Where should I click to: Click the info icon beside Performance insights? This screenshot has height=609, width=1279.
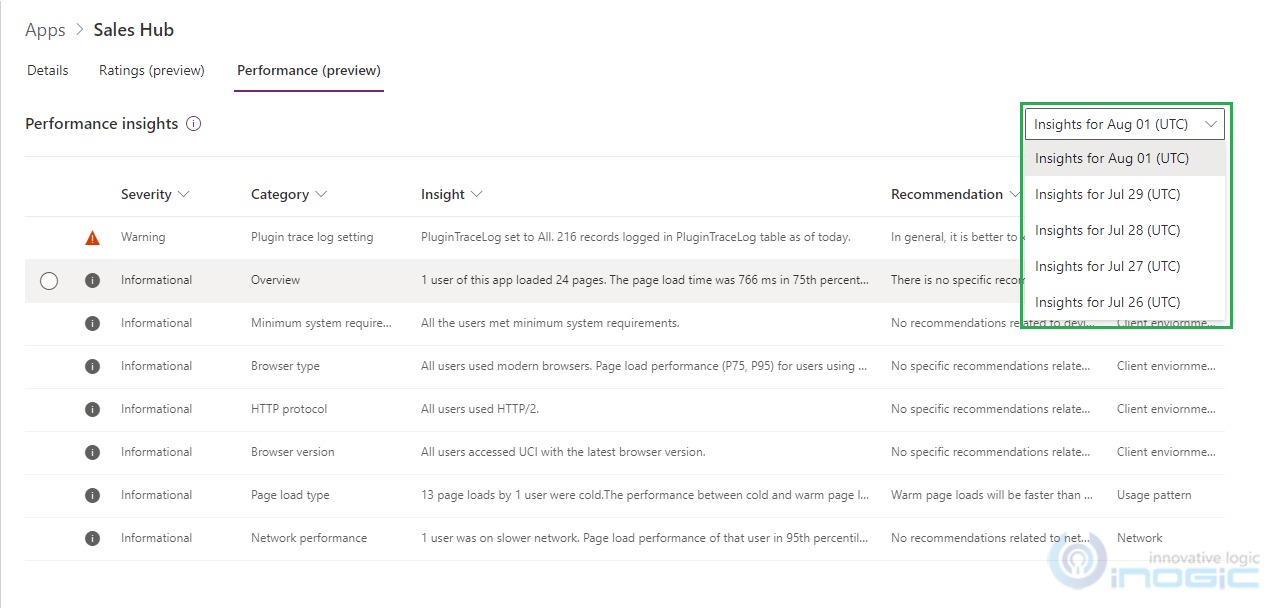coord(194,124)
